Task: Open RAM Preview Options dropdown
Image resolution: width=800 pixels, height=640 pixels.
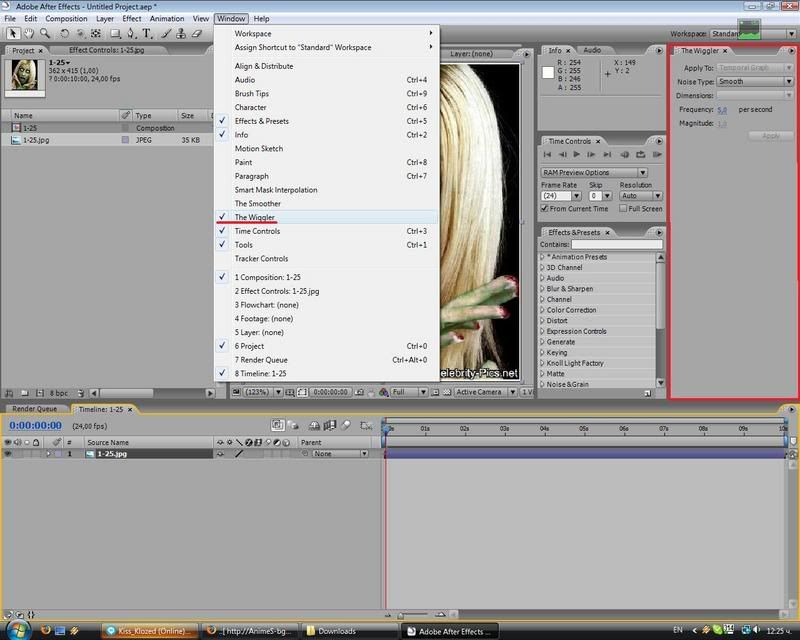Action: (594, 173)
